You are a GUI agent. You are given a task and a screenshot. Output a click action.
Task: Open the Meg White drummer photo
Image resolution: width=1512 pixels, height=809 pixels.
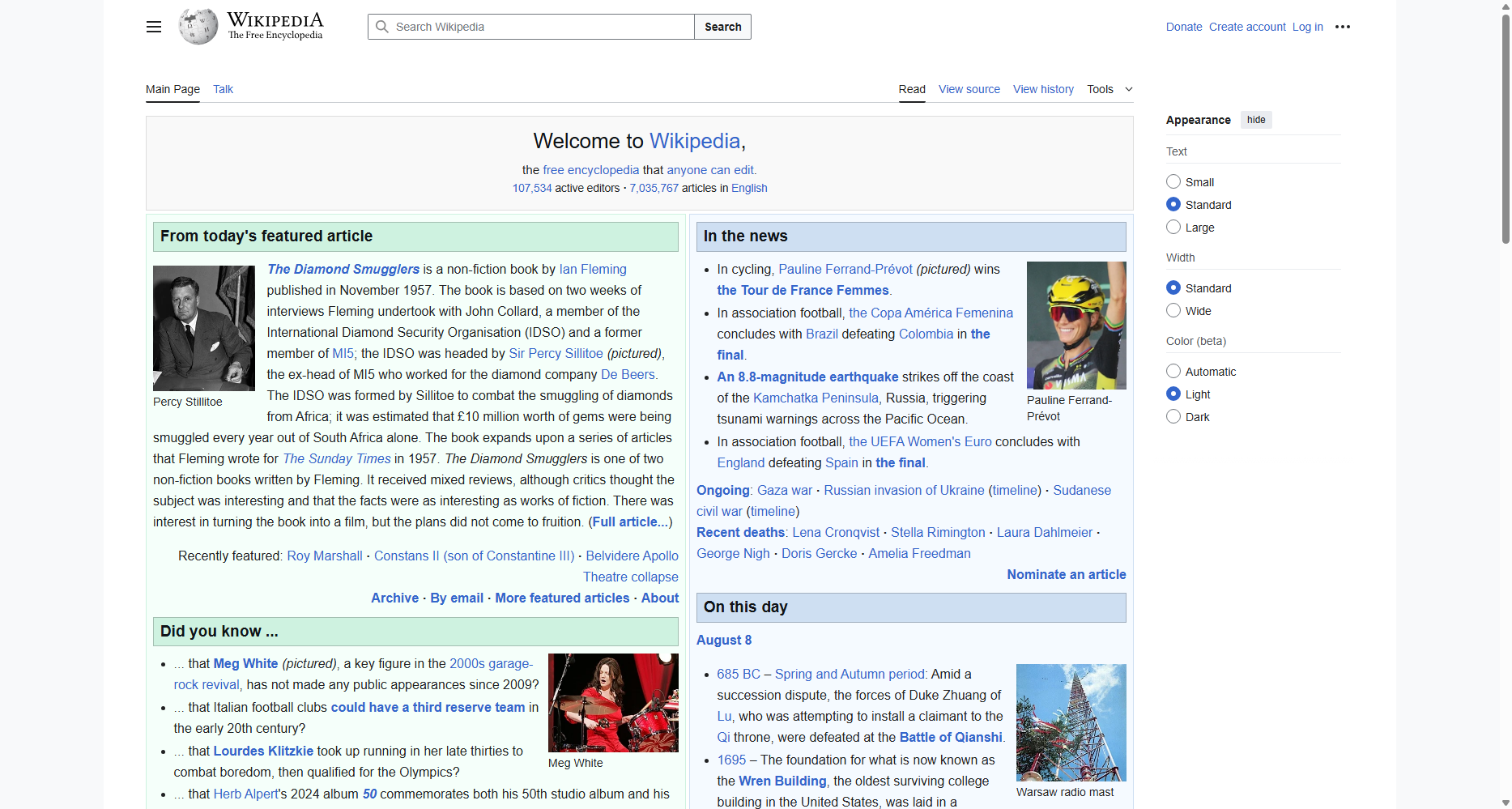click(x=613, y=703)
